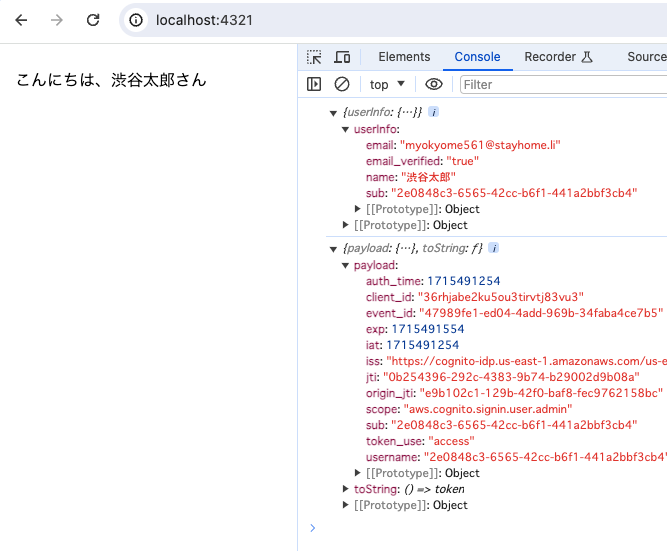Click the browser back arrow

click(x=21, y=20)
